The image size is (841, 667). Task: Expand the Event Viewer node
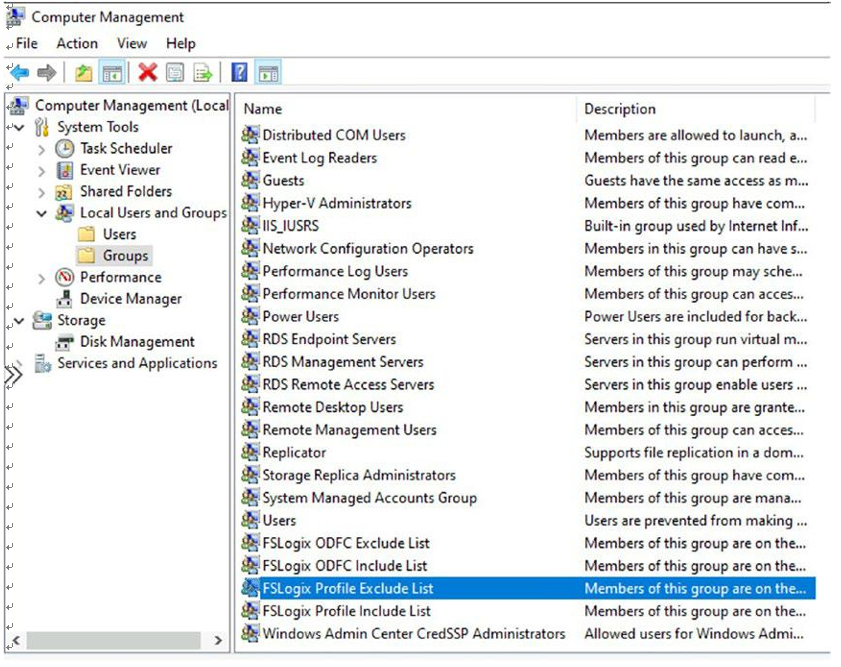(x=42, y=171)
